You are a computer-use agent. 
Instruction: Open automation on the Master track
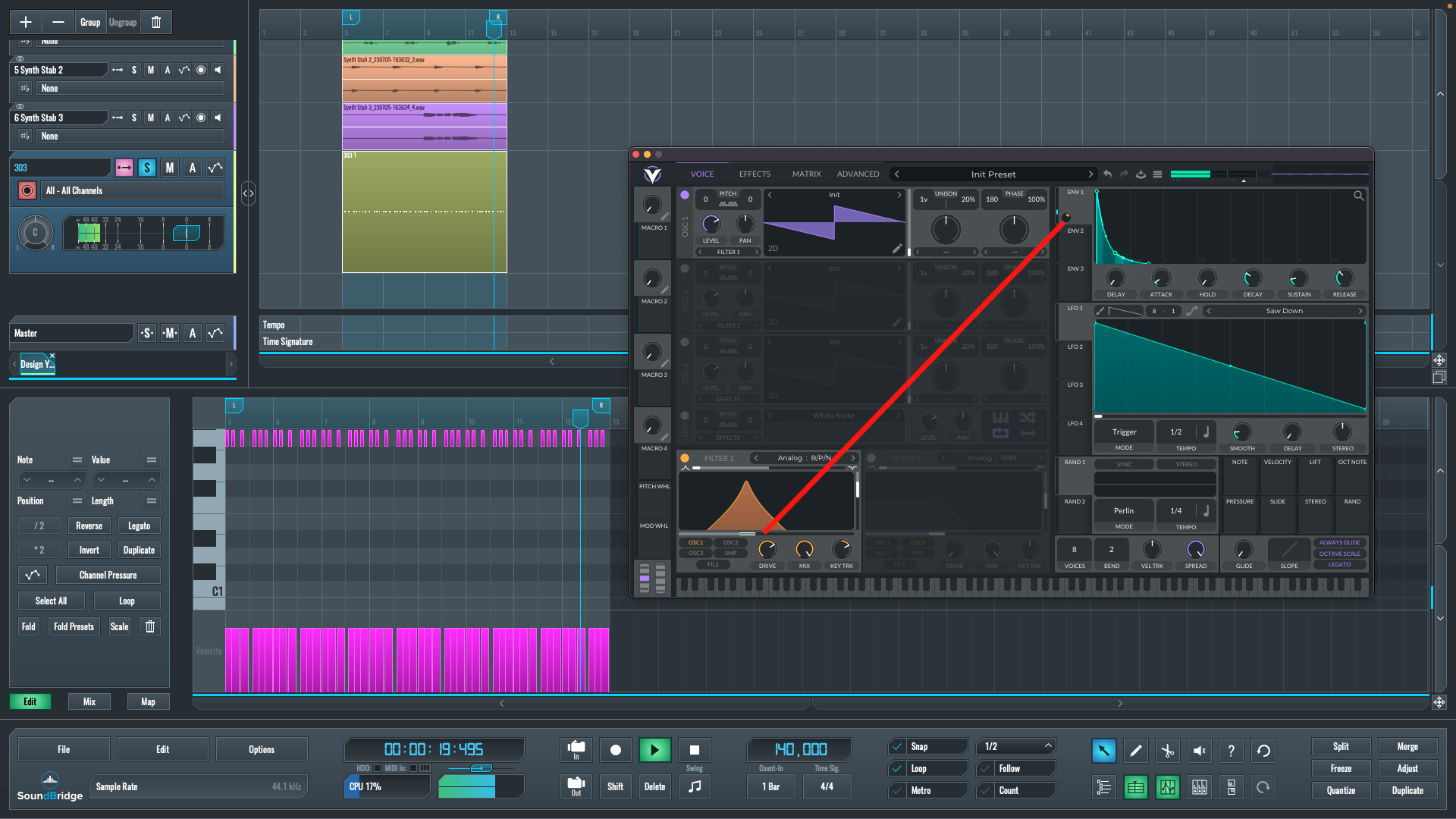[215, 333]
